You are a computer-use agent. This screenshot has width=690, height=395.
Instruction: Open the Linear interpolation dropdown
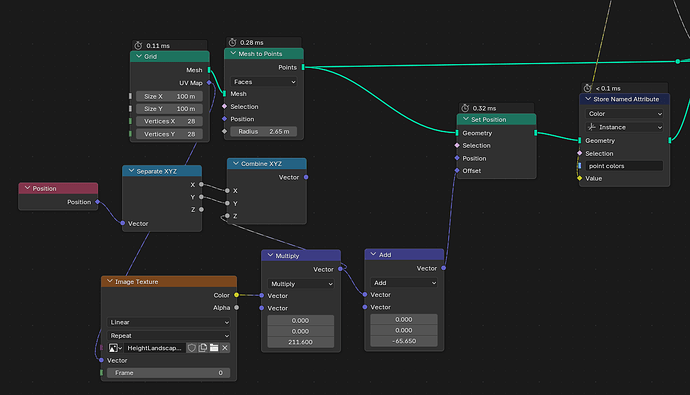[x=169, y=322]
